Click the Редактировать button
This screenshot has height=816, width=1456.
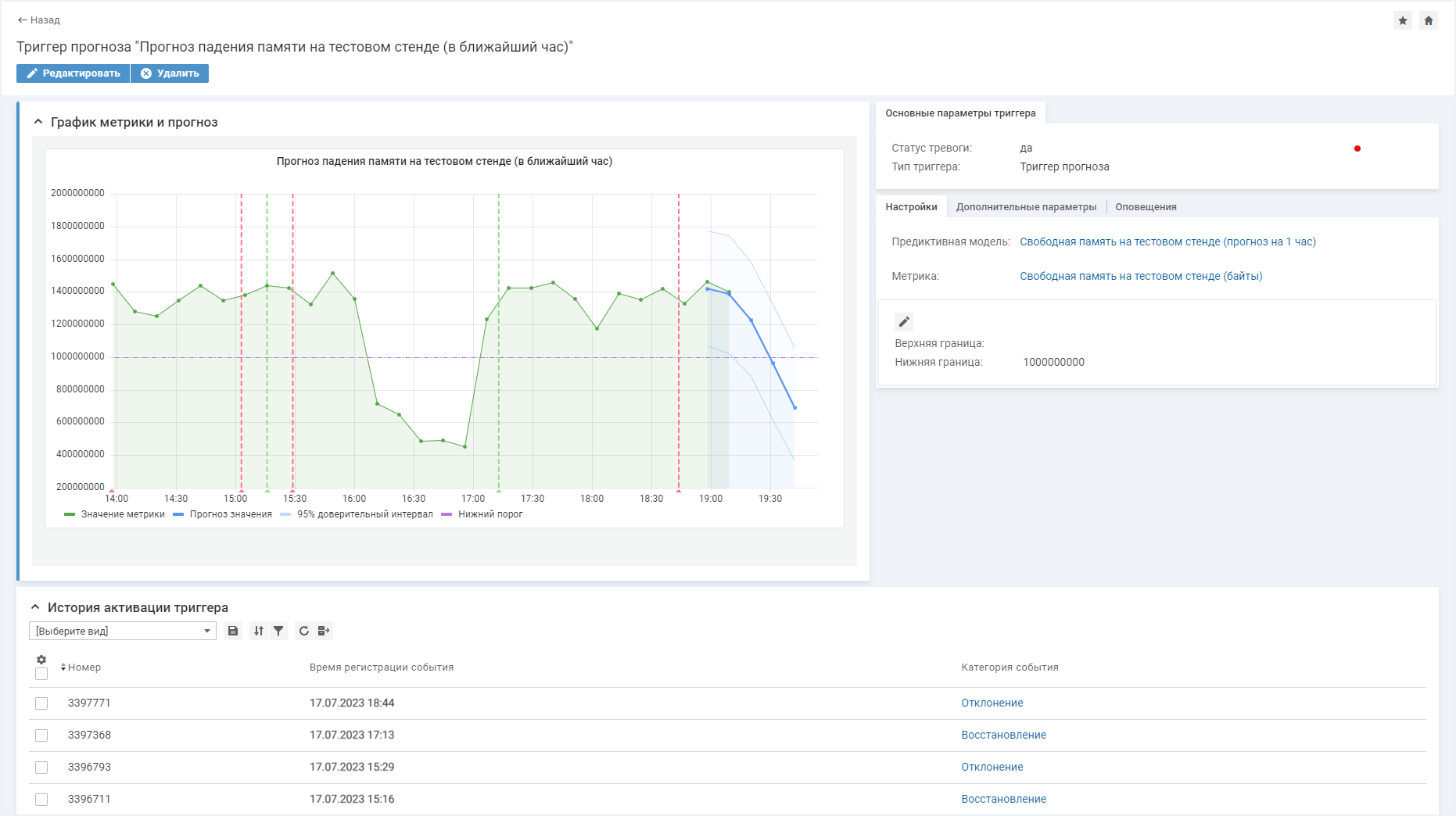(x=73, y=73)
